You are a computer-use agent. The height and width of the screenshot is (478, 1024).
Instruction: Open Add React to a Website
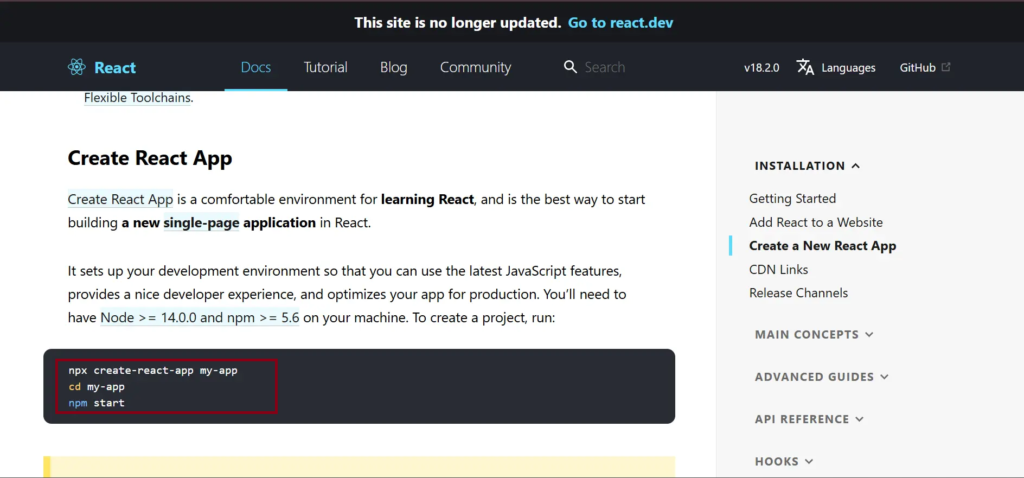[816, 222]
